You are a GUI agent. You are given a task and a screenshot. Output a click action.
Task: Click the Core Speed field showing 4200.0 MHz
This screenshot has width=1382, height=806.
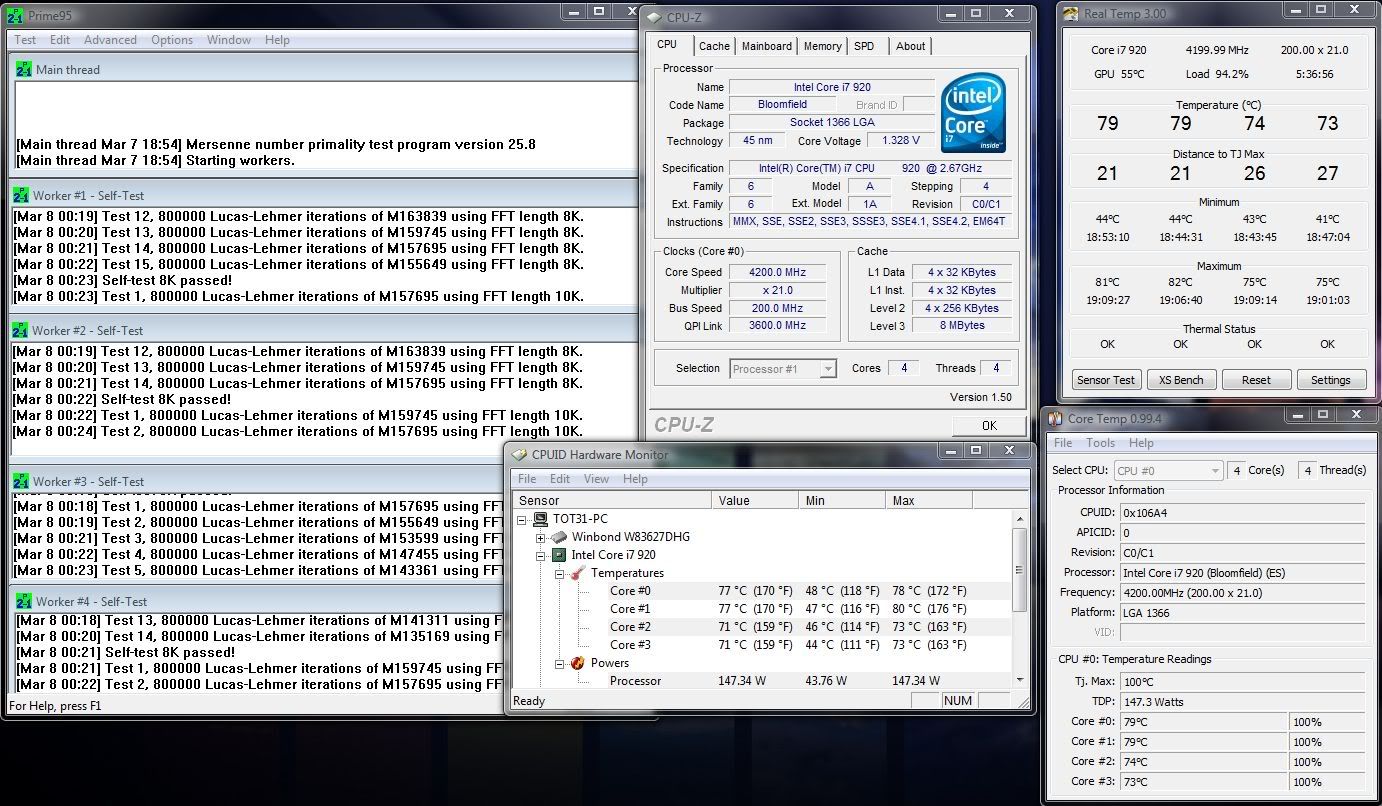pyautogui.click(x=777, y=272)
